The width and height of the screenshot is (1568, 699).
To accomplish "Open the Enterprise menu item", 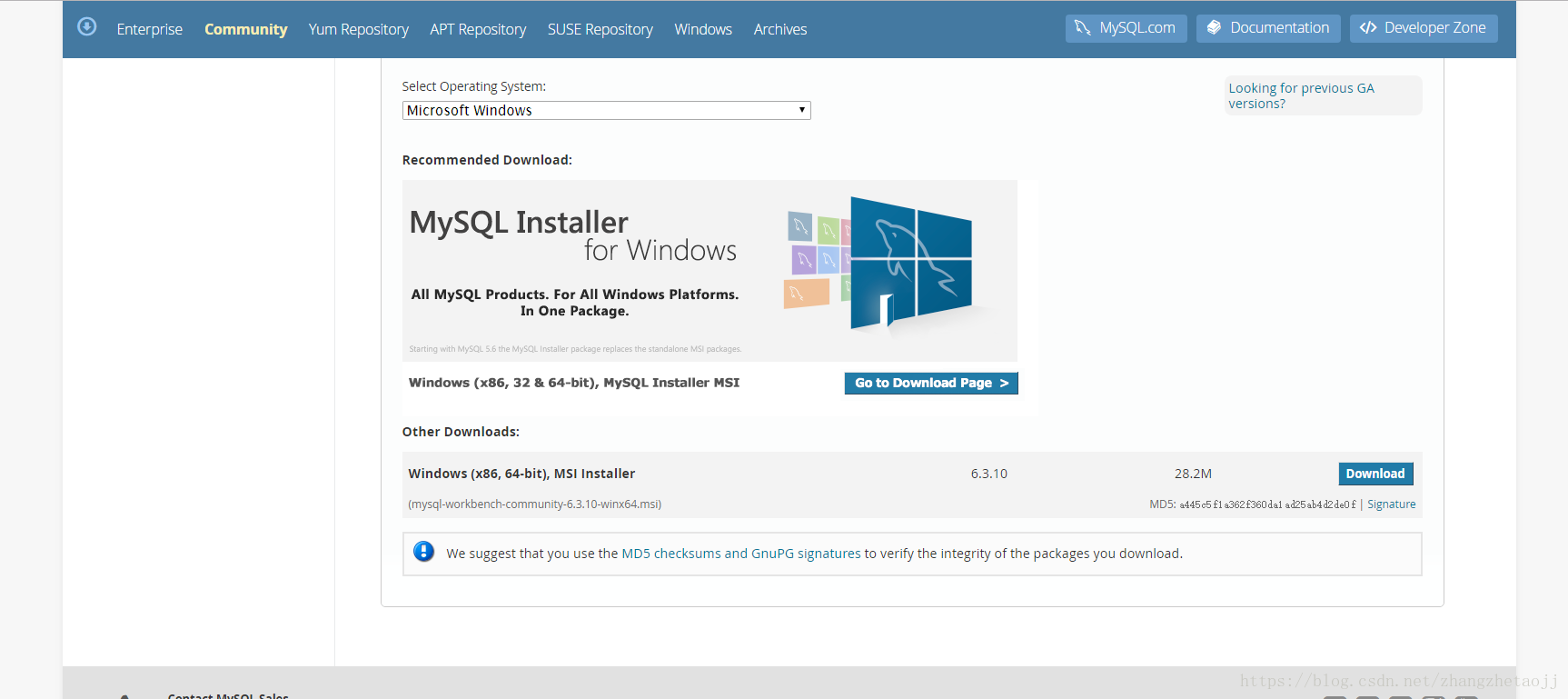I will click(150, 29).
